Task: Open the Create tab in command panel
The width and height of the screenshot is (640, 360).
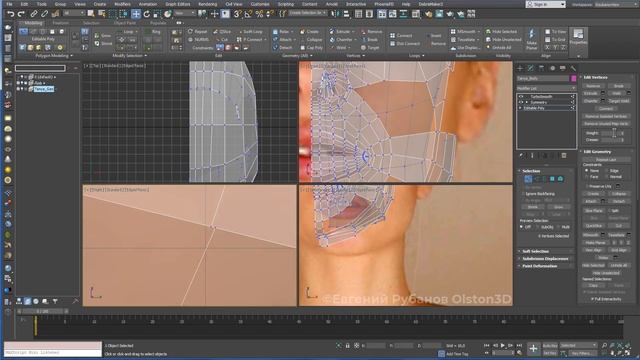Action: tap(520, 68)
